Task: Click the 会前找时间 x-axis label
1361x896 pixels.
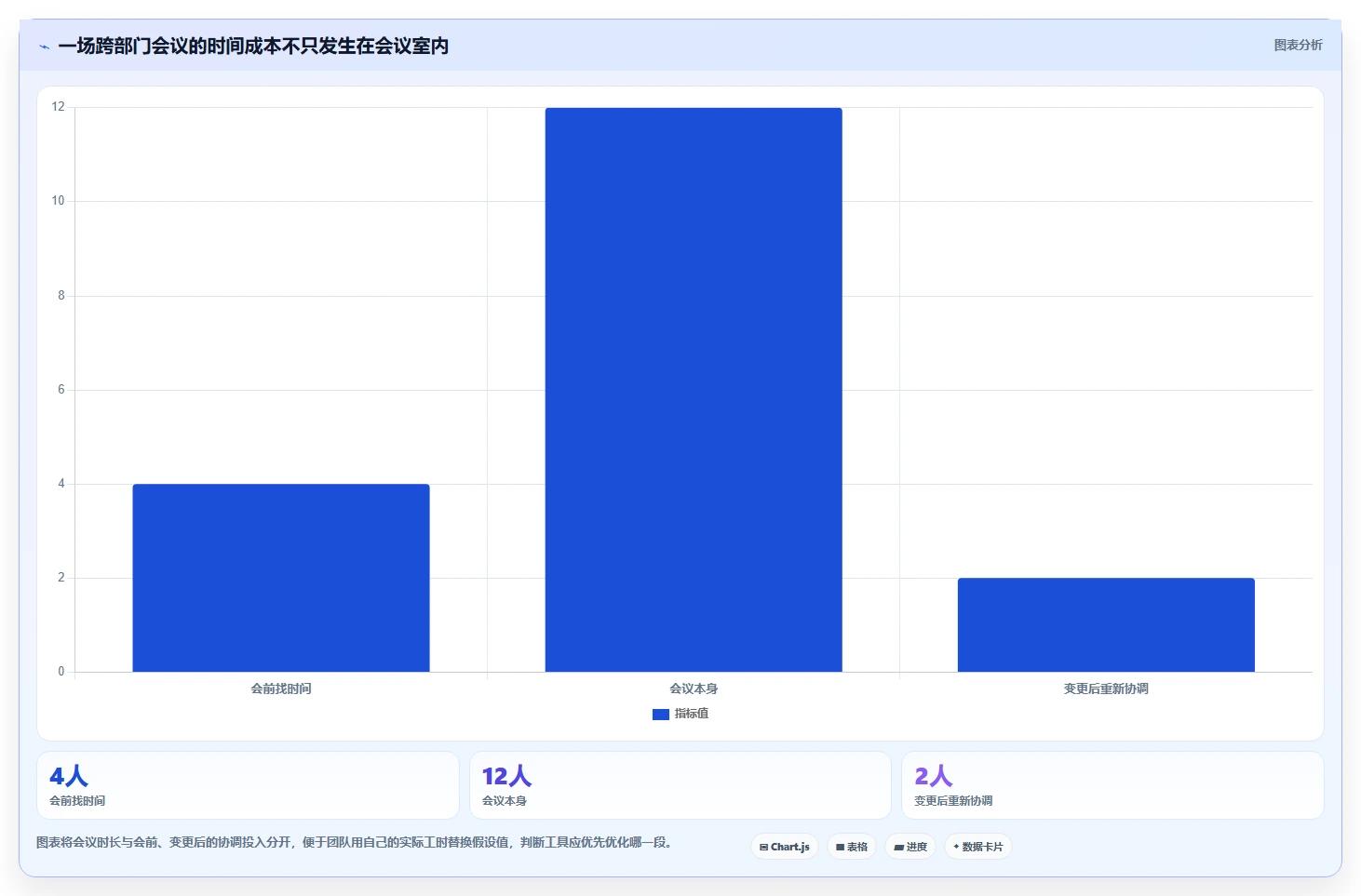Action: tap(281, 689)
